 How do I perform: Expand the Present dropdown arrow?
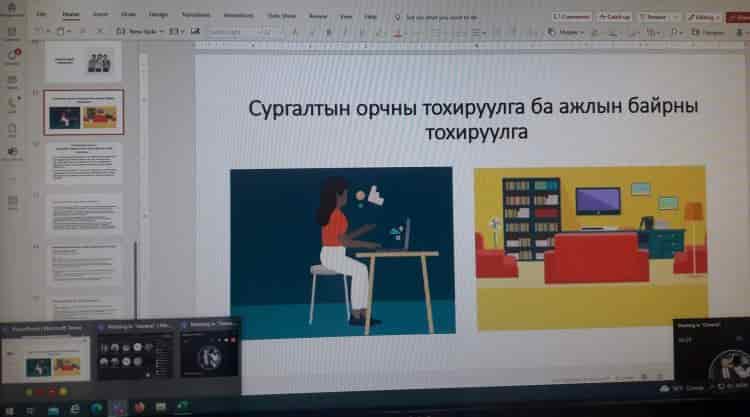(675, 17)
